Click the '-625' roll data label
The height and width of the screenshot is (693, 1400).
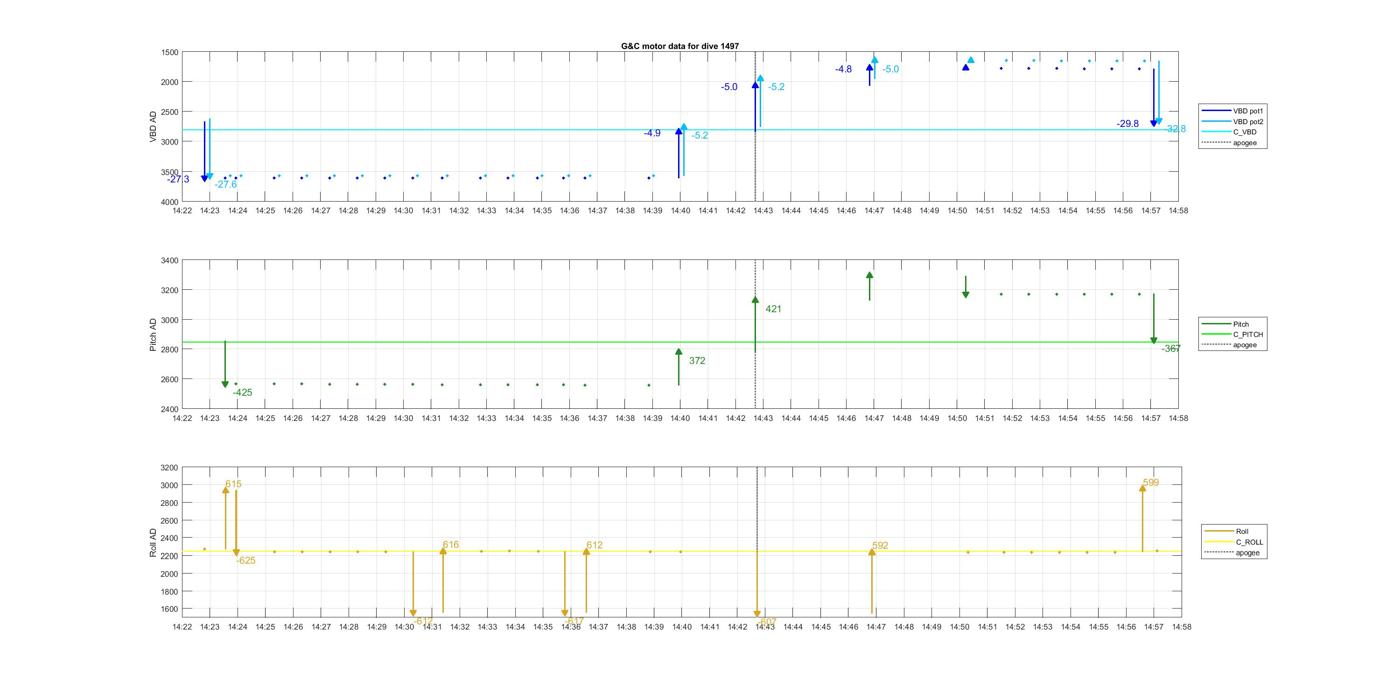click(246, 561)
